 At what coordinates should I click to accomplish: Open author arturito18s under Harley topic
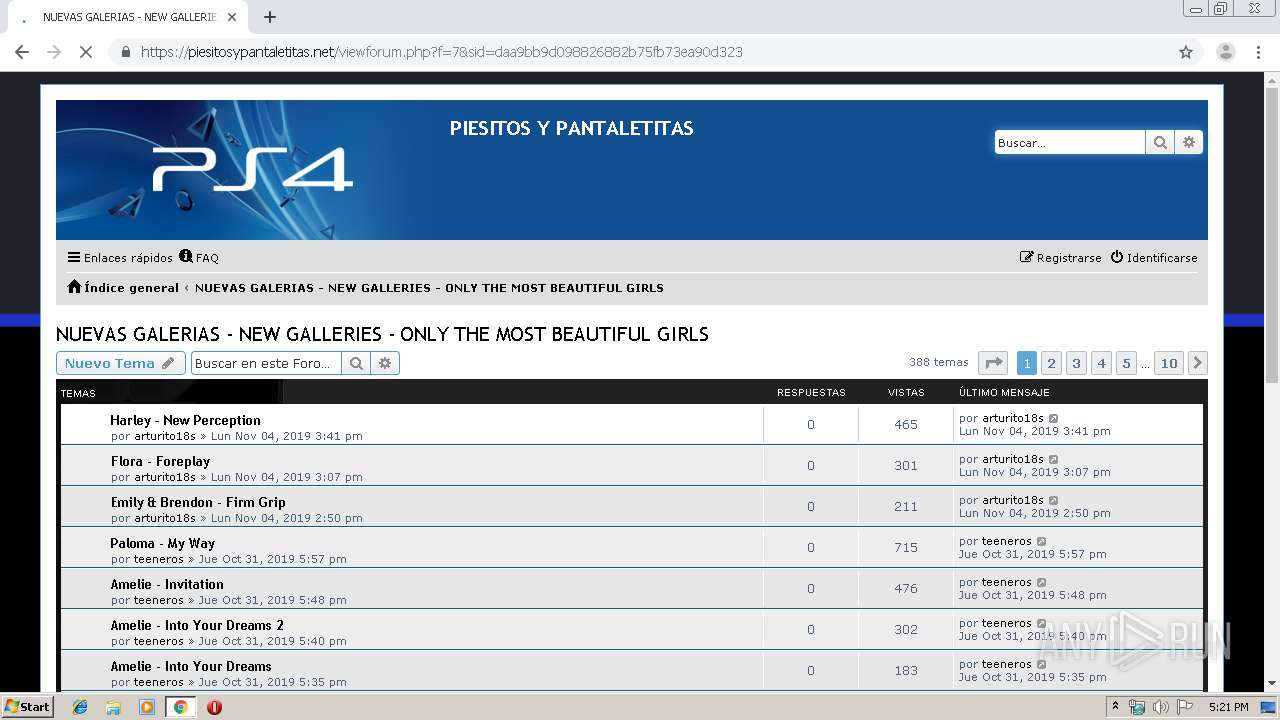point(165,436)
